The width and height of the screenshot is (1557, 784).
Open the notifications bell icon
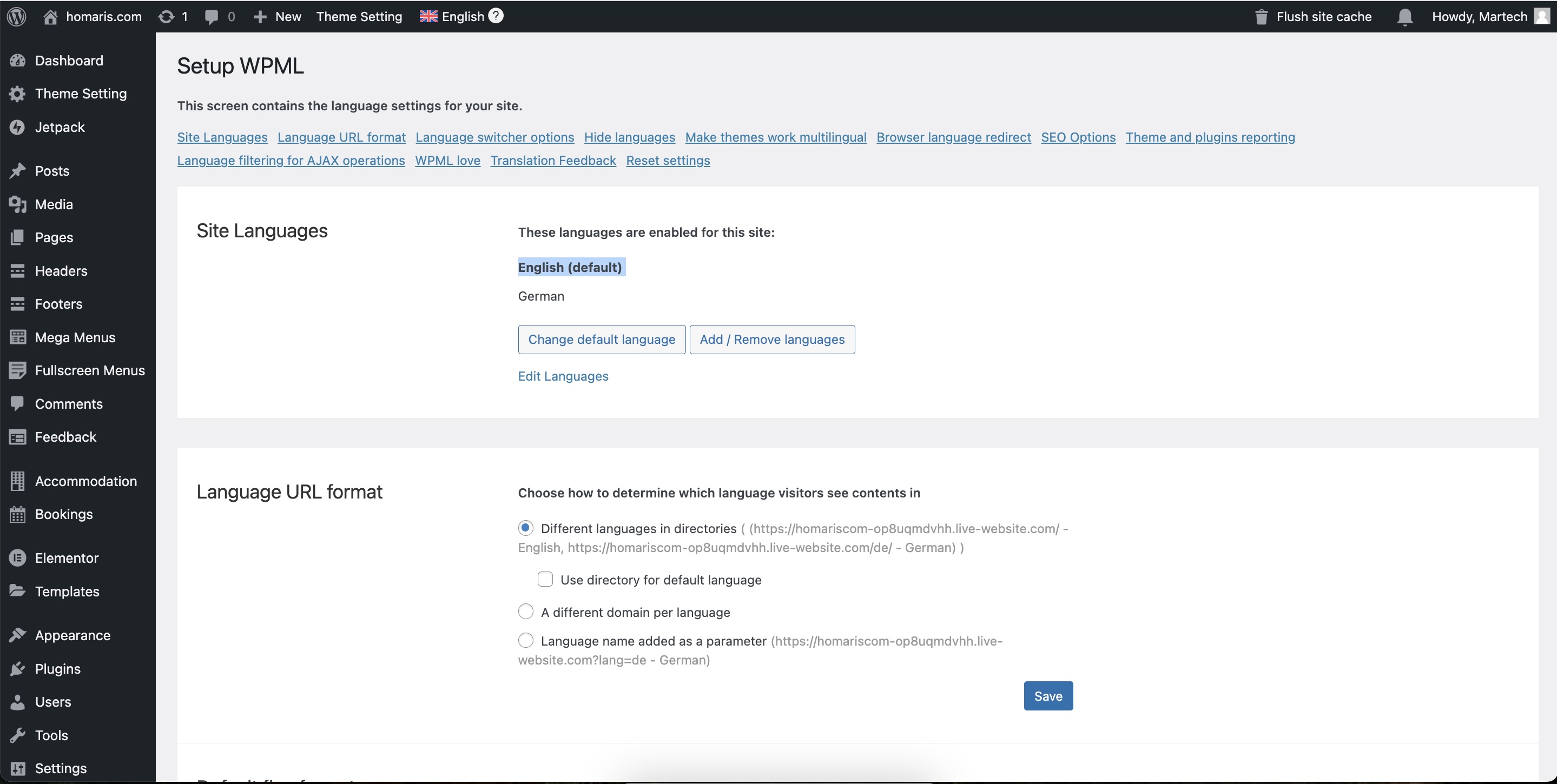(x=1404, y=17)
